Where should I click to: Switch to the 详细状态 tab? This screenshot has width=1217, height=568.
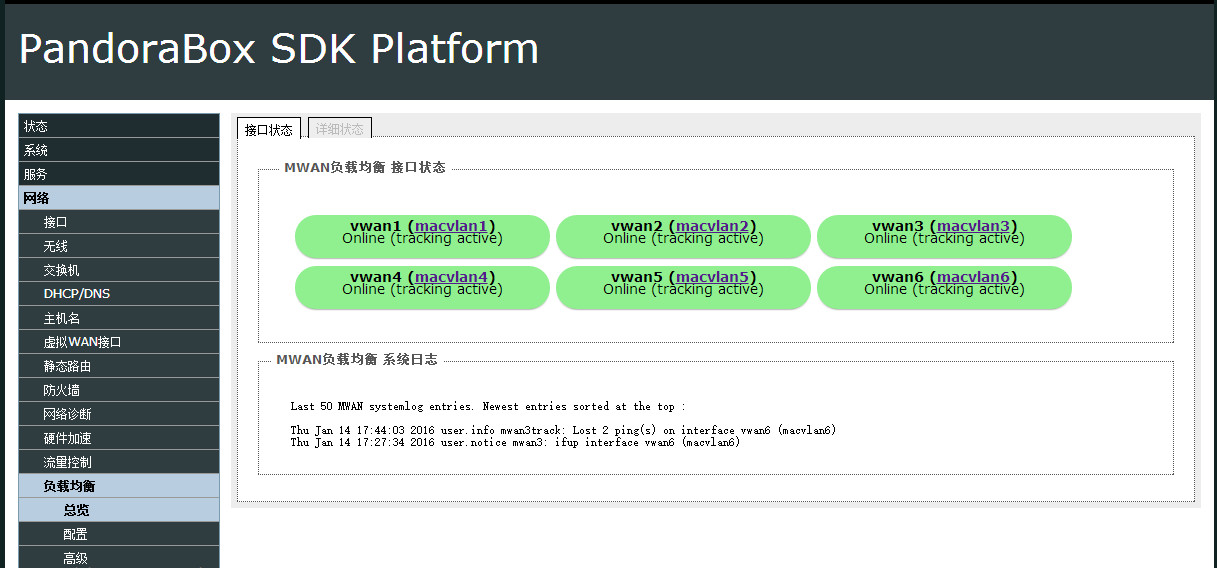point(340,129)
